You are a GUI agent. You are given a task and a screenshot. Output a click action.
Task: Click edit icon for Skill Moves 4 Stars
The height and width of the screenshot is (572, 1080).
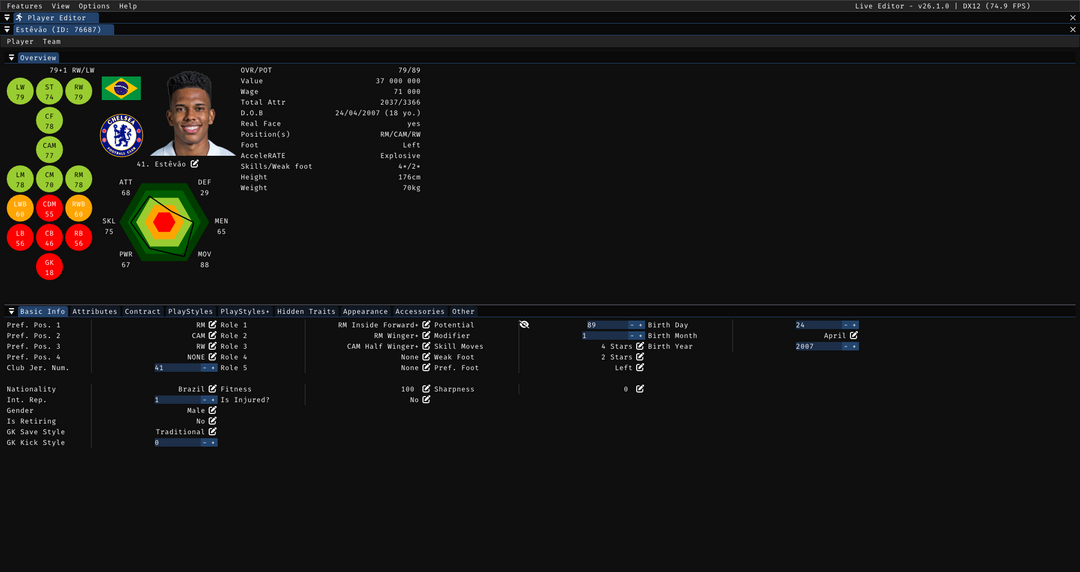point(640,346)
